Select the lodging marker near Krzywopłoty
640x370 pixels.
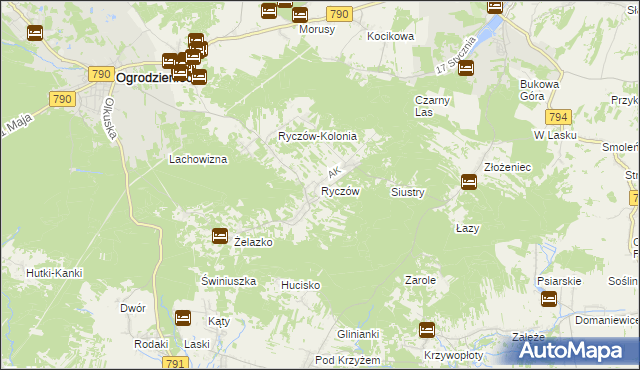[x=427, y=330]
